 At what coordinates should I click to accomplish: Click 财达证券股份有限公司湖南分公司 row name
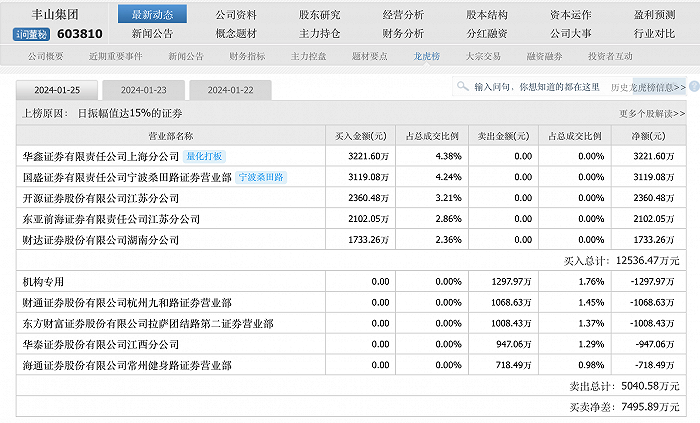pos(101,240)
